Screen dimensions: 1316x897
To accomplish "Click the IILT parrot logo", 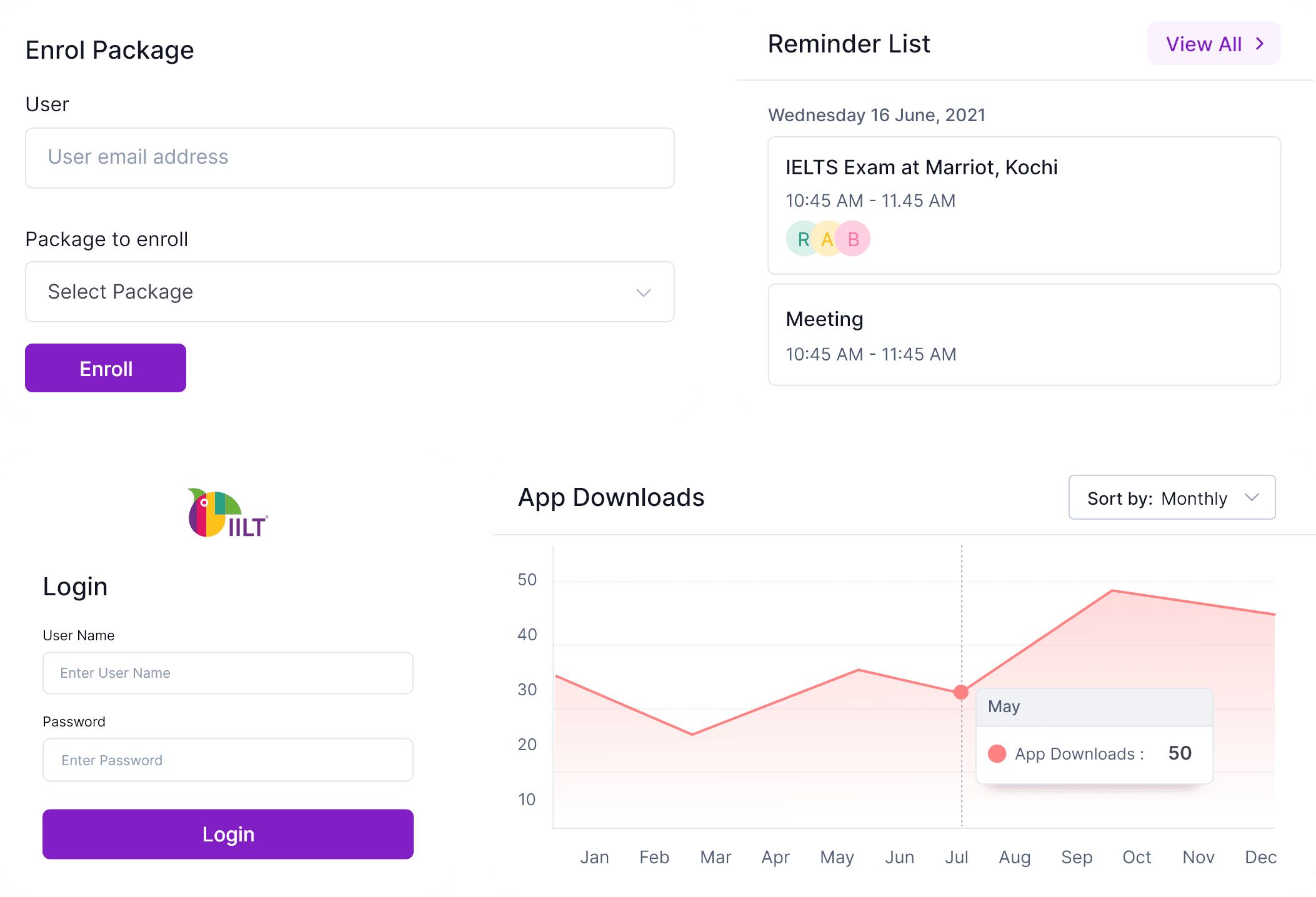I will point(227,513).
